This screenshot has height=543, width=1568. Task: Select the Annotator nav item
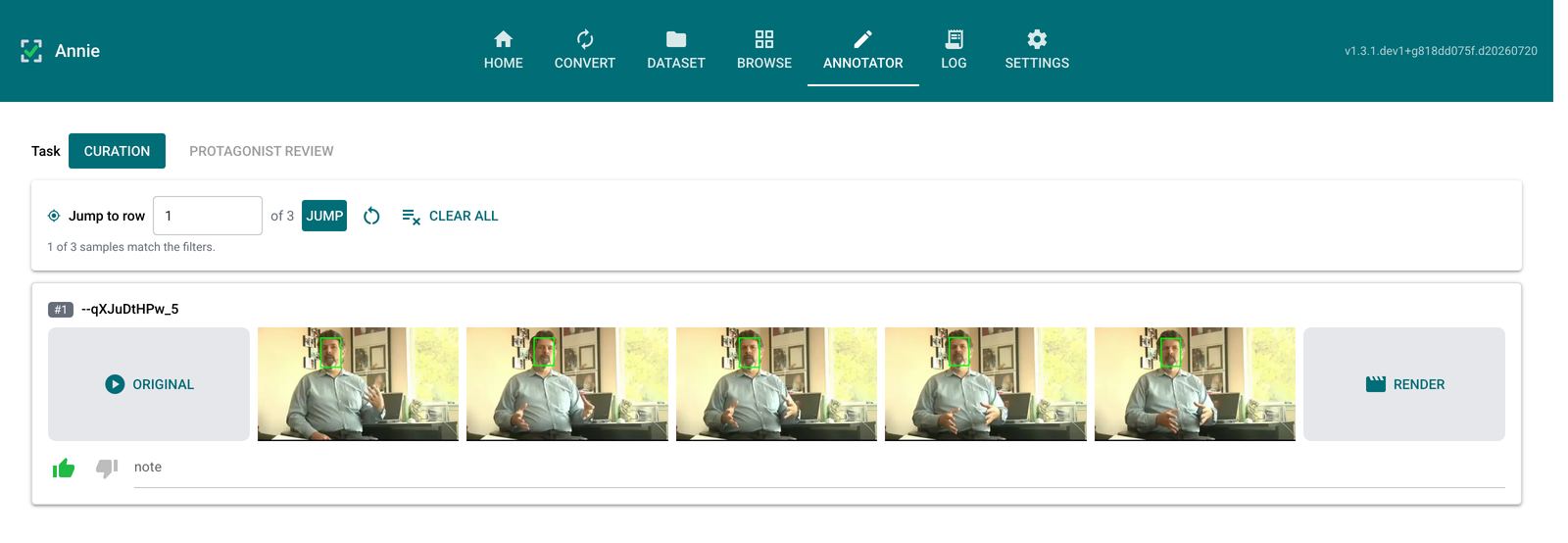863,51
